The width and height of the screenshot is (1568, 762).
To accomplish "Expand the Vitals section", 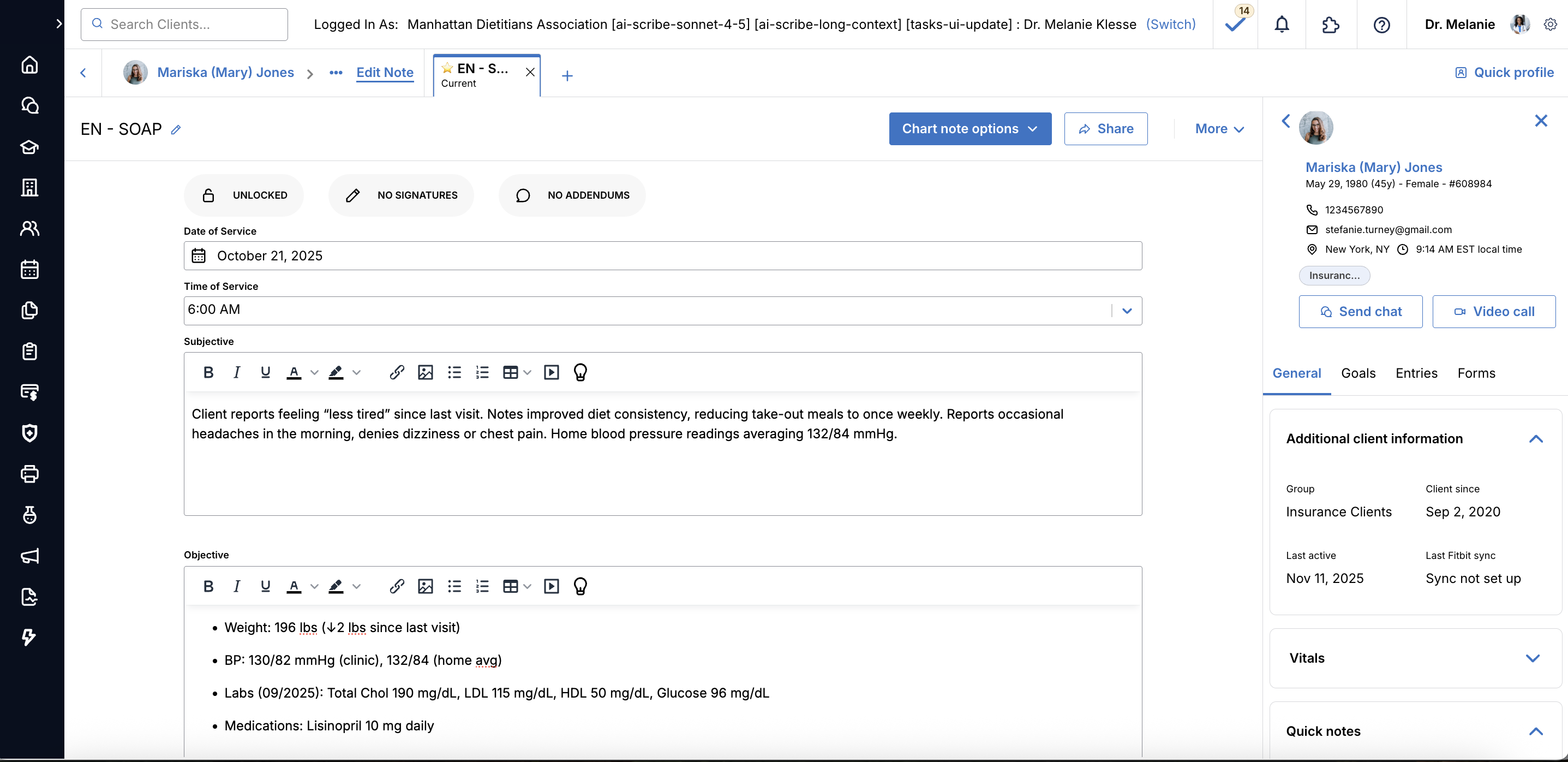I will point(1532,658).
